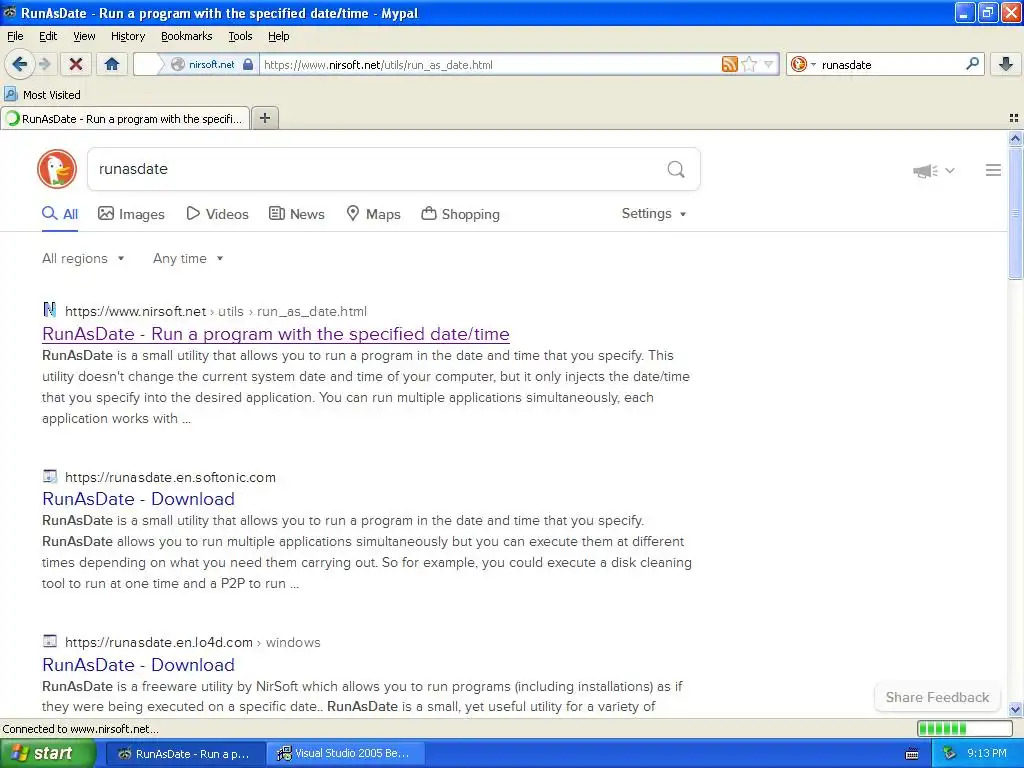Expand the All regions filter
The width and height of the screenshot is (1024, 768).
point(83,259)
